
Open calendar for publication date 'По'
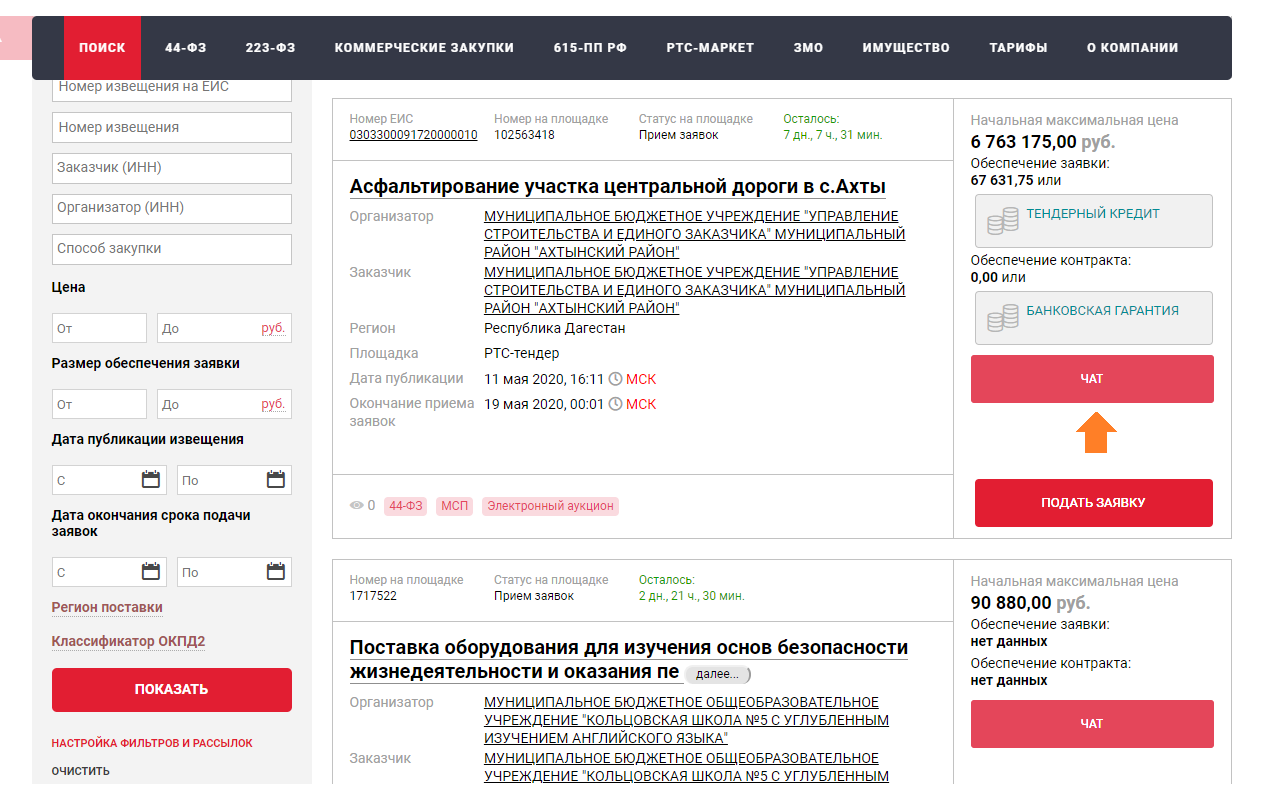coord(276,480)
